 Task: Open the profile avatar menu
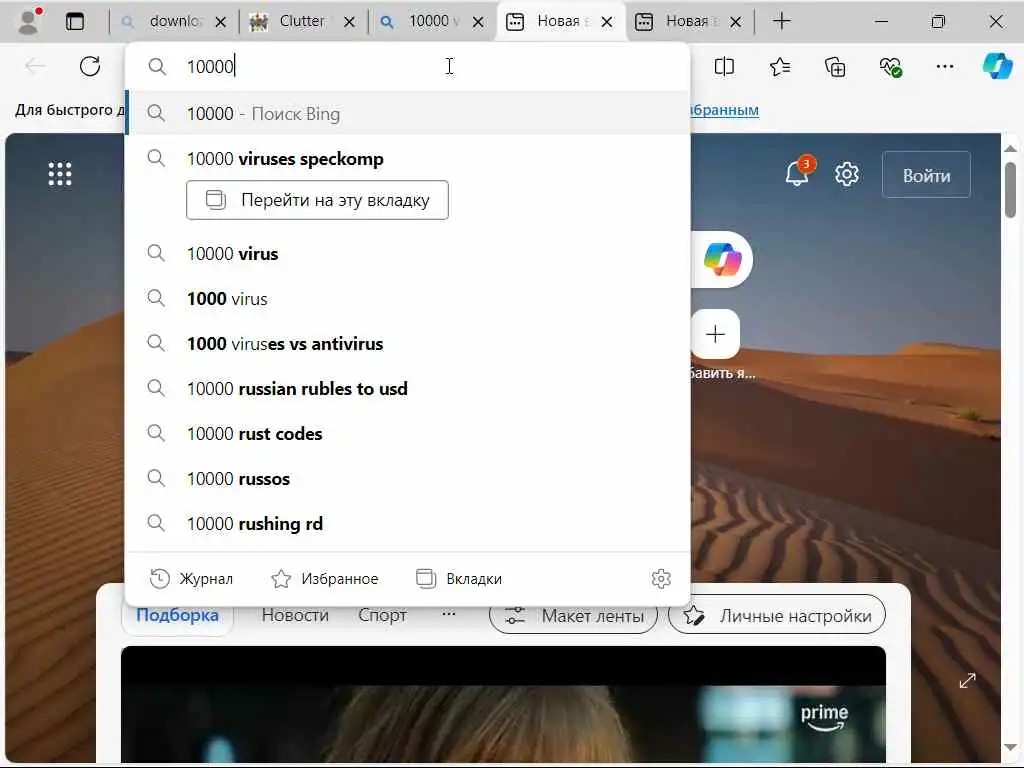tap(29, 22)
